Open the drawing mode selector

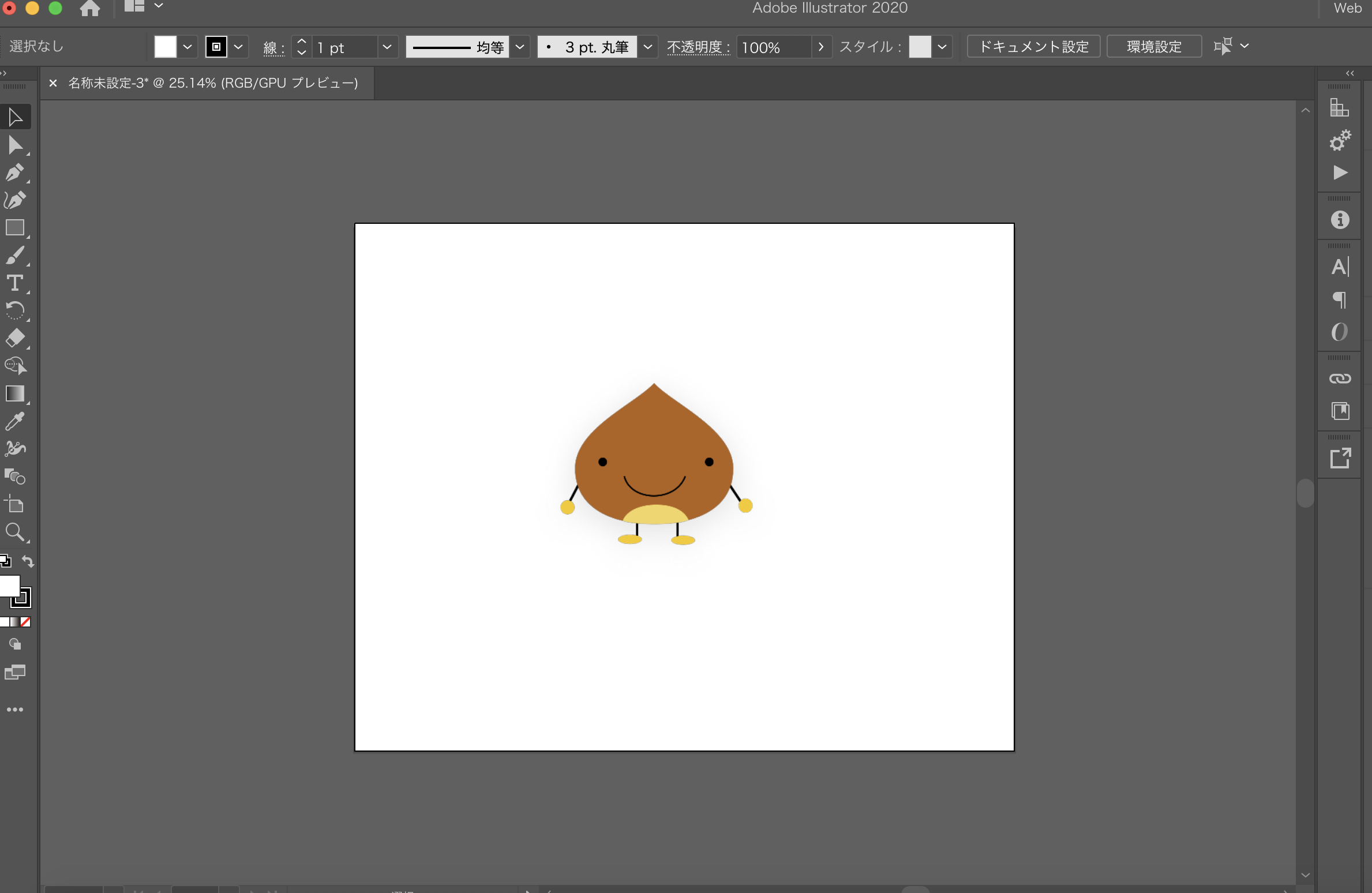(x=16, y=644)
